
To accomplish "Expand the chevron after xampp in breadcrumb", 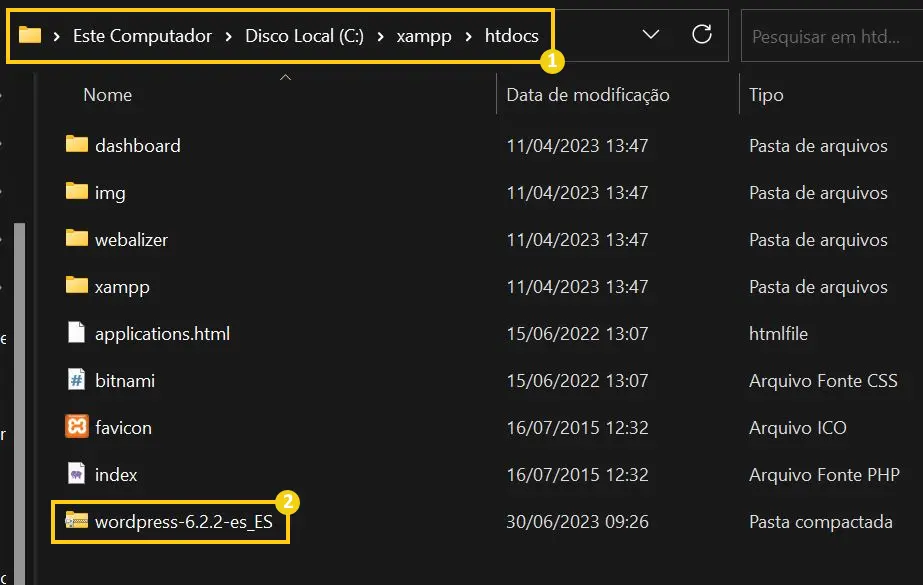I will 469,36.
